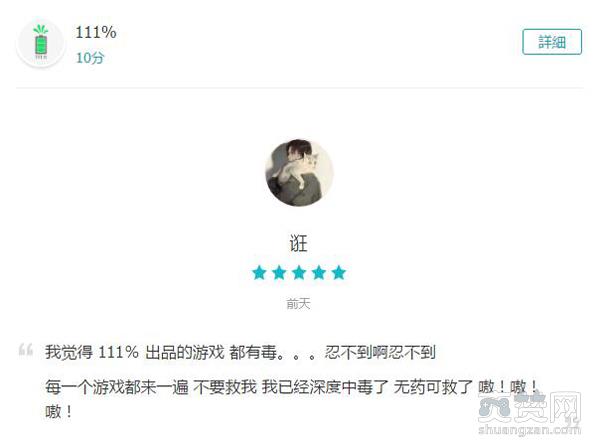
Task: Select the third rating star
Action: (299, 273)
